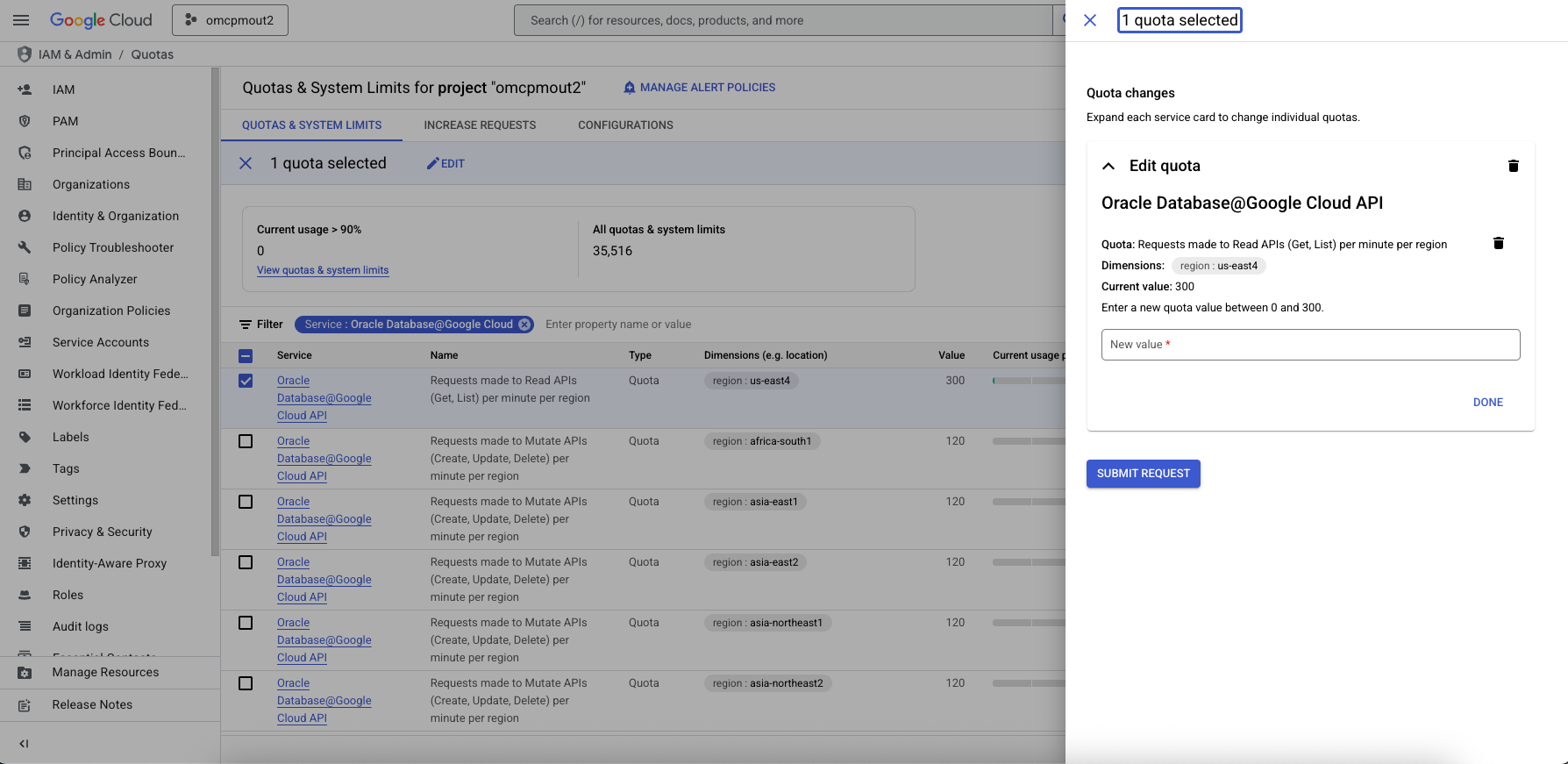Toggle the select-all header checkbox

pos(246,356)
